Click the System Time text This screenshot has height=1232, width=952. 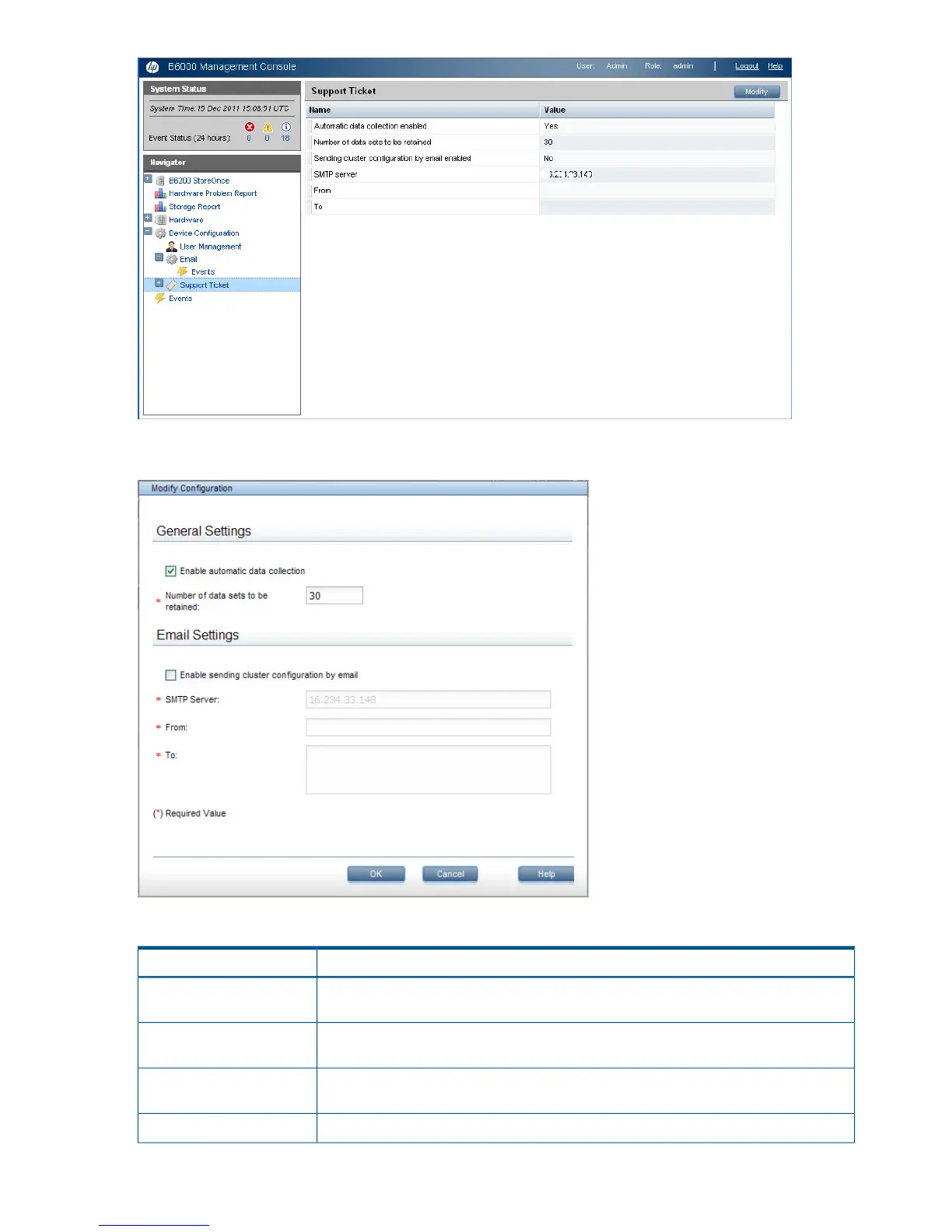219,109
